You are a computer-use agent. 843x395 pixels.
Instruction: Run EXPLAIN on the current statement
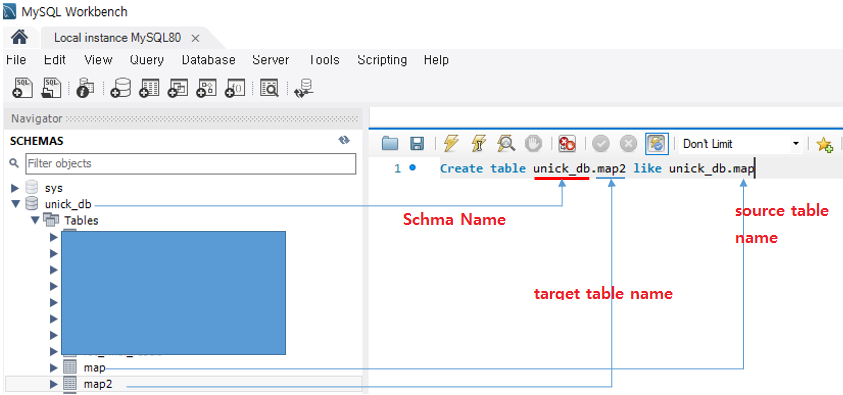click(506, 143)
